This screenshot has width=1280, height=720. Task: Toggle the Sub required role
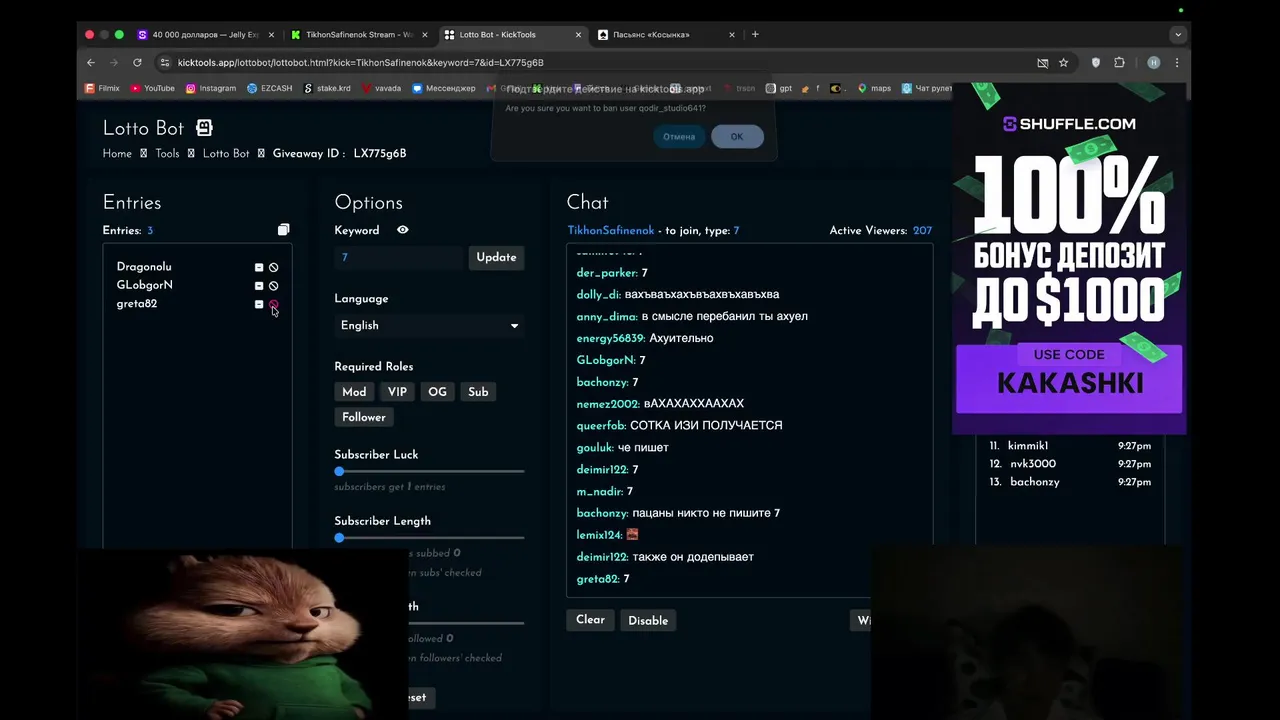[x=478, y=392]
